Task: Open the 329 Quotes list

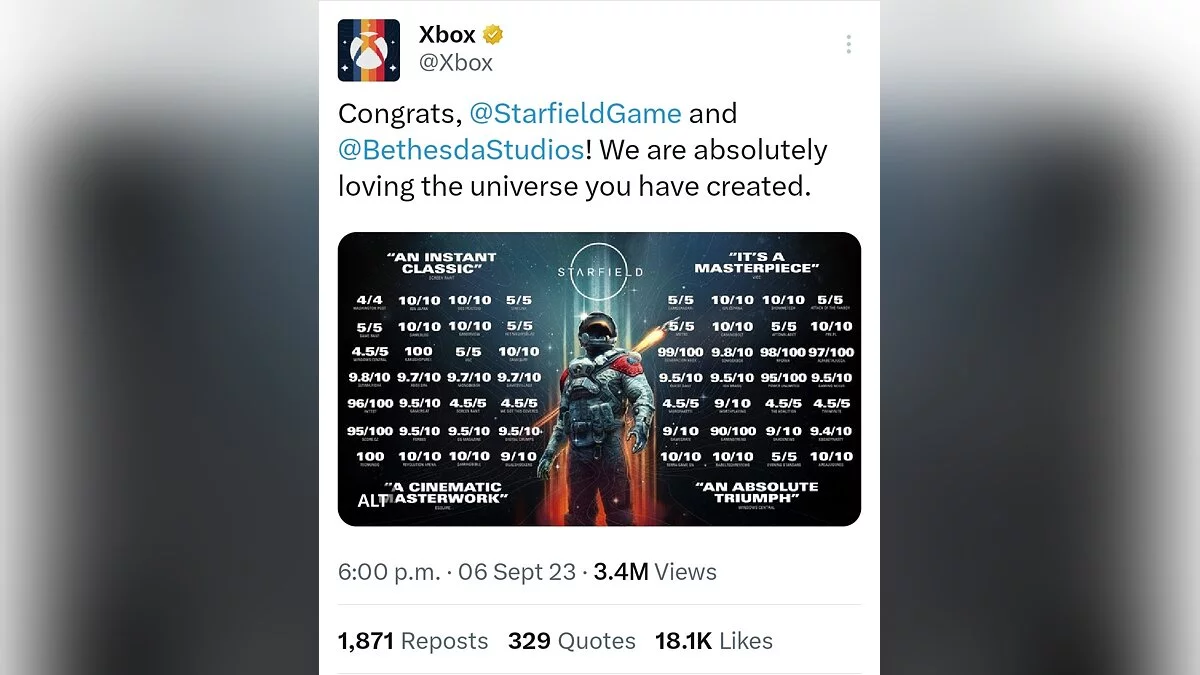Action: (x=571, y=641)
